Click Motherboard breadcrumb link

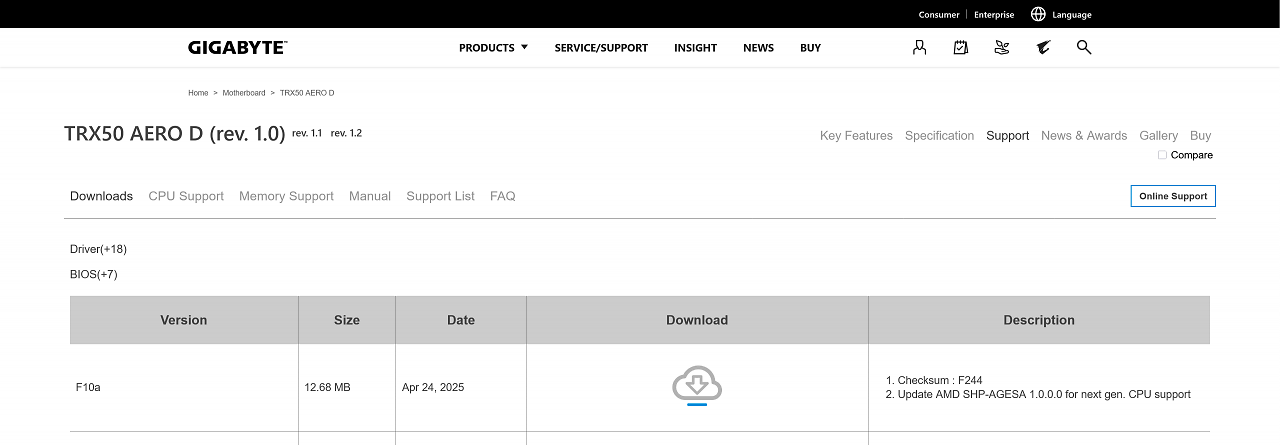click(x=244, y=93)
